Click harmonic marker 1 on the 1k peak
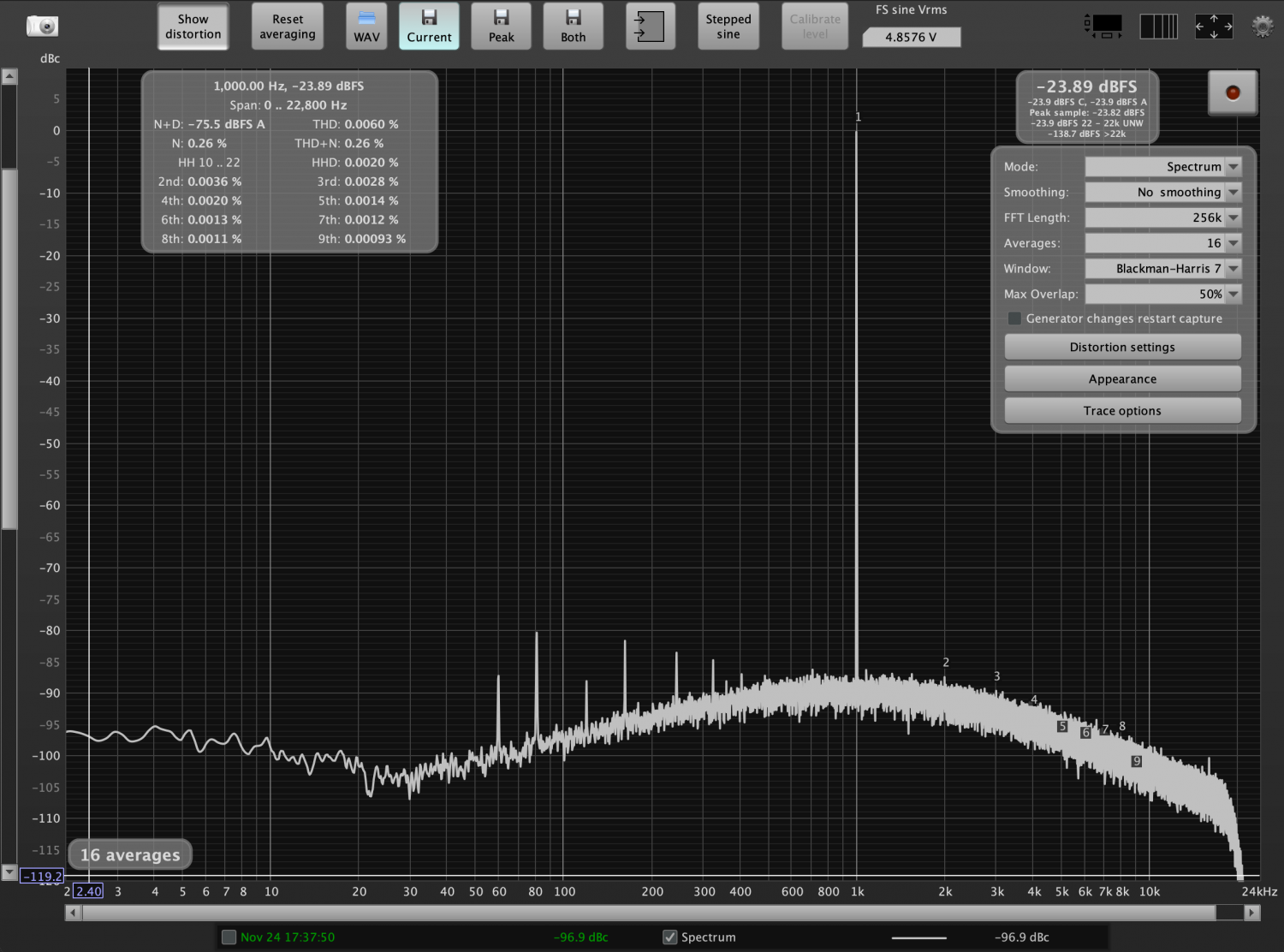 (x=858, y=116)
